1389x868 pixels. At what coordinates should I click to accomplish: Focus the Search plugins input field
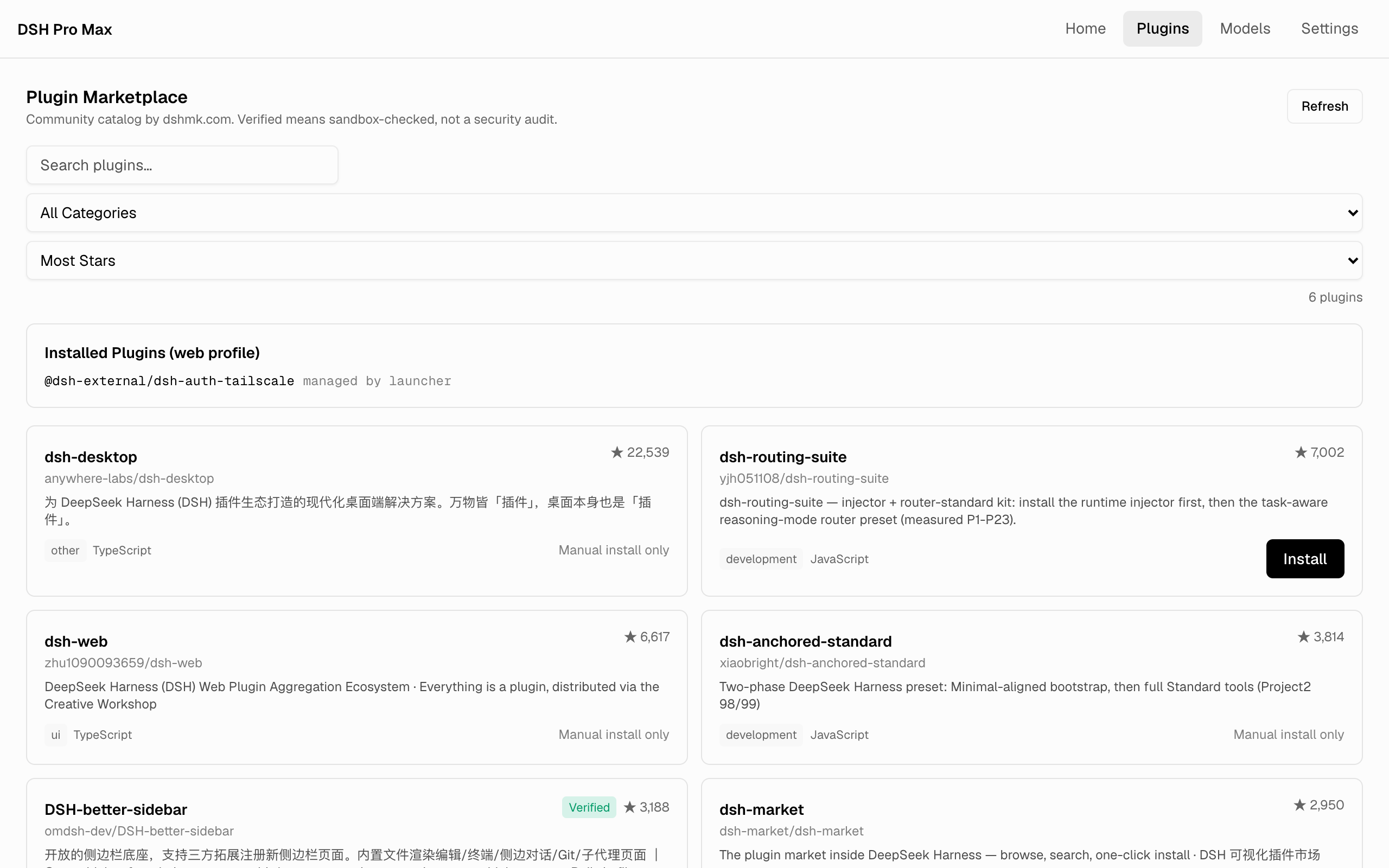(182, 165)
